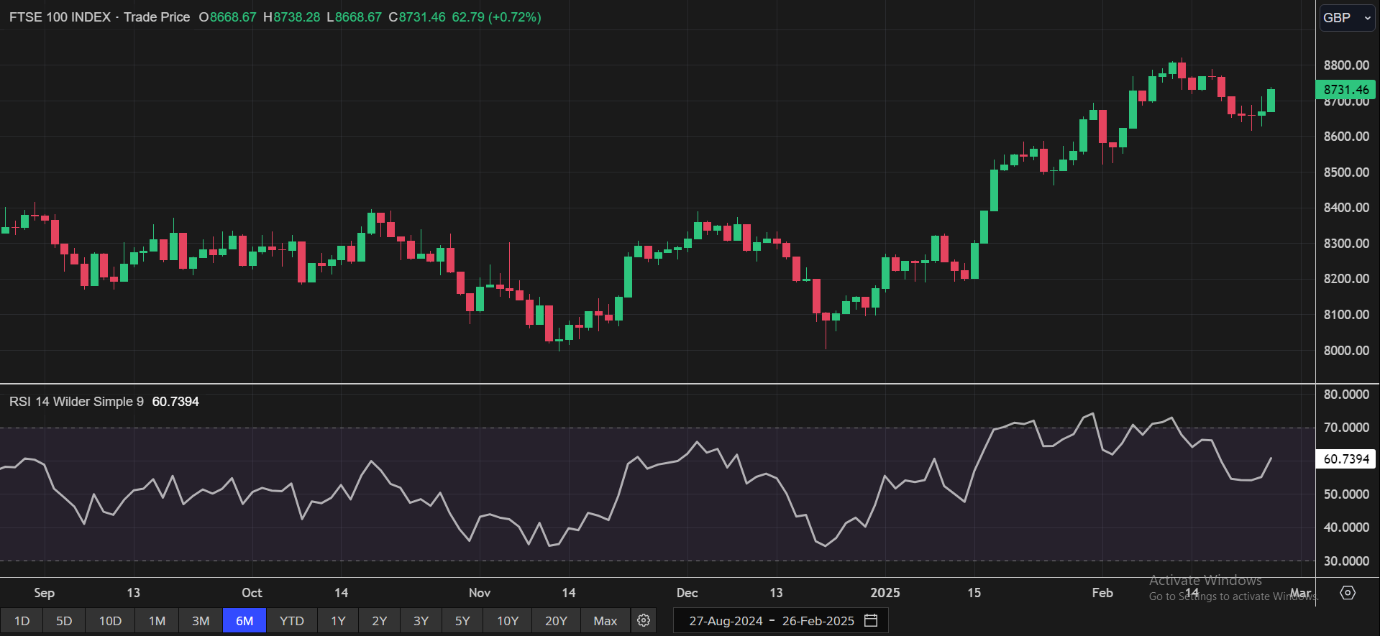Click the open value O8668.67
This screenshot has height=636, width=1380.
tap(227, 17)
